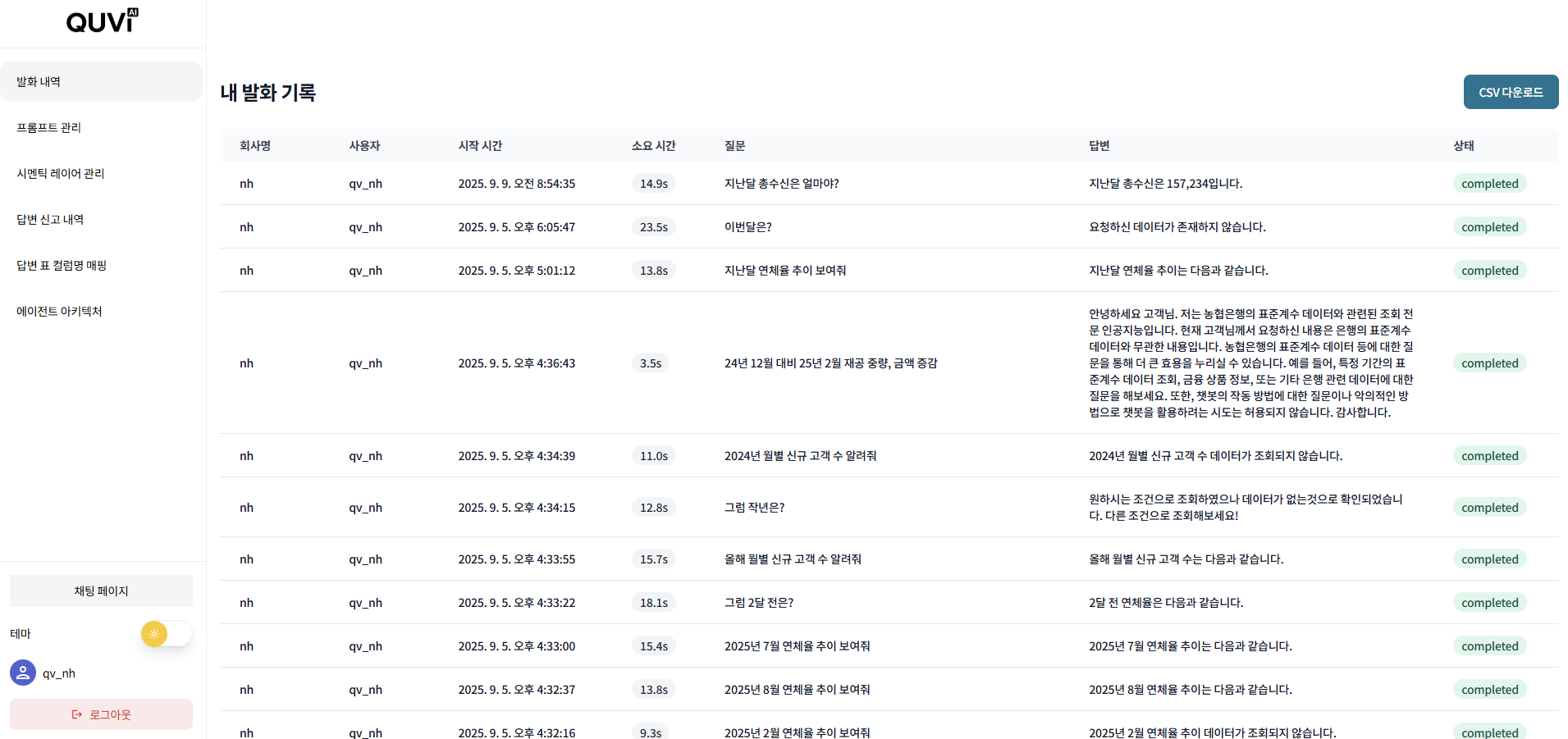
Task: Select the row asking 지난달 총수신은 얼마야?
Action: 781,184
